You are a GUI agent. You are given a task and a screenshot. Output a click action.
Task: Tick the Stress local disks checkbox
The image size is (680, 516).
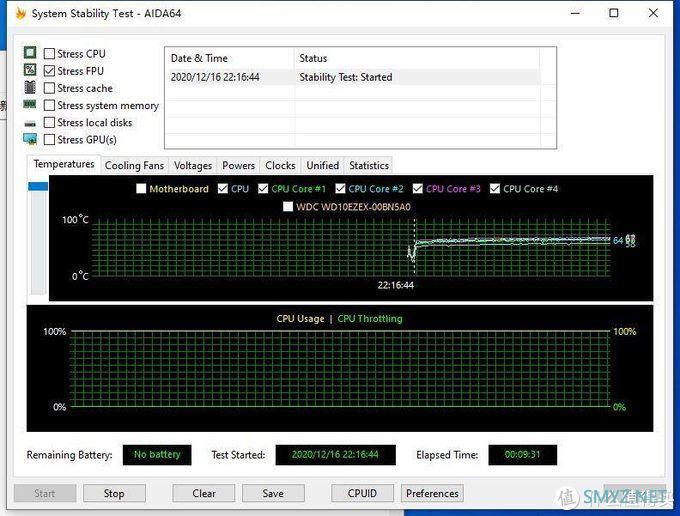(49, 123)
